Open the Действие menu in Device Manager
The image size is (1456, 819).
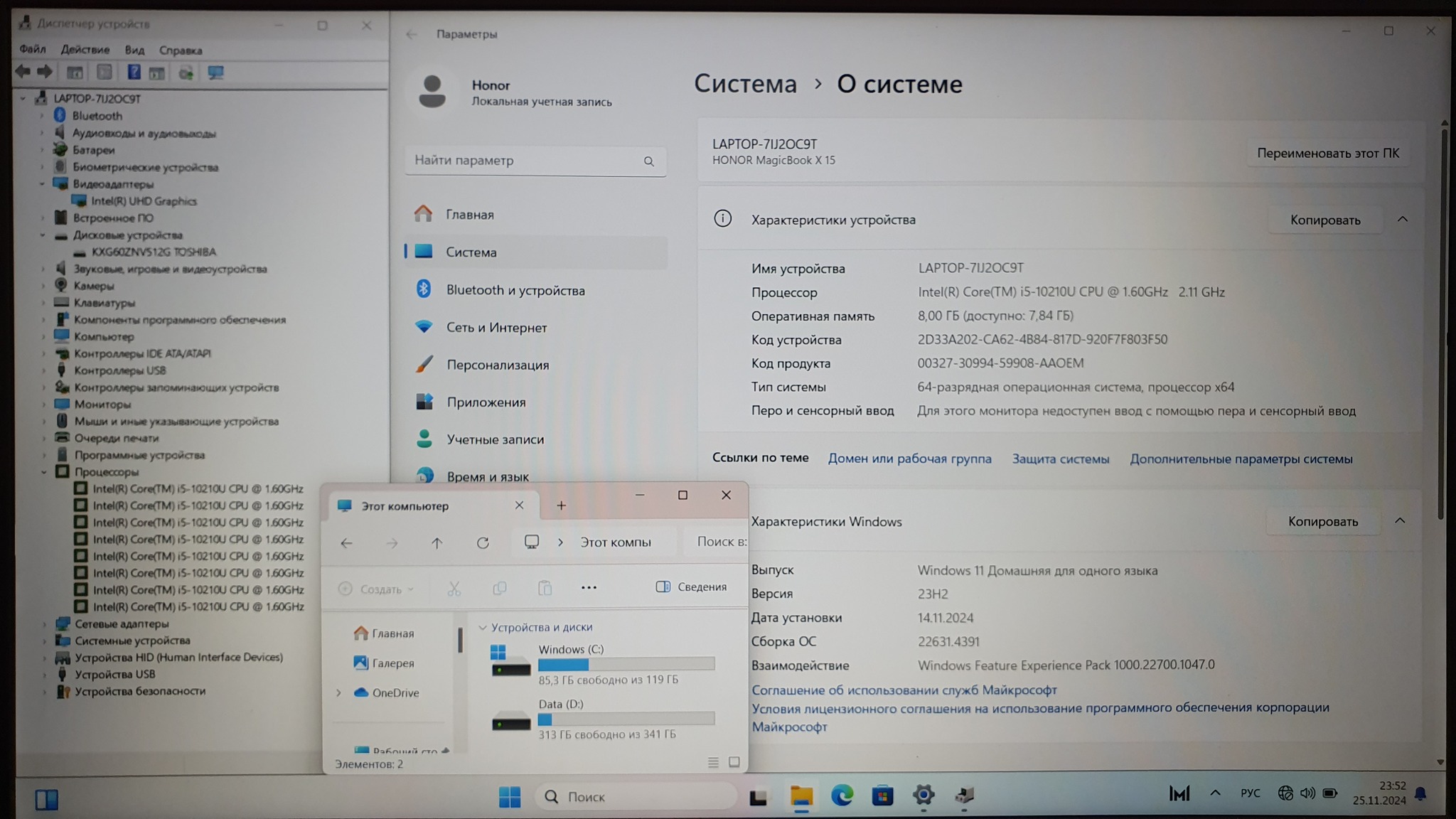85,50
